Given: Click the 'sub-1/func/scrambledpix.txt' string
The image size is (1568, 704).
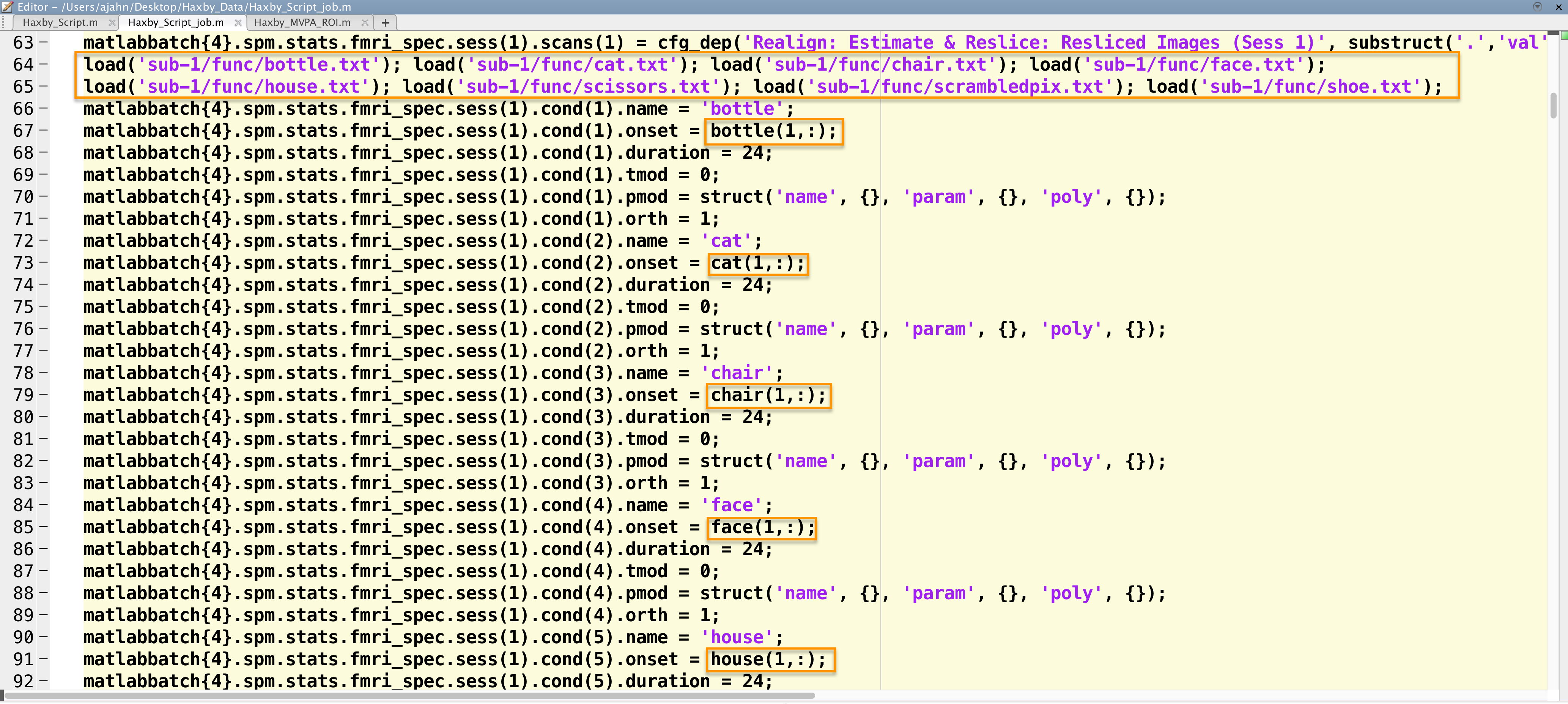Looking at the screenshot, I should click(x=960, y=87).
